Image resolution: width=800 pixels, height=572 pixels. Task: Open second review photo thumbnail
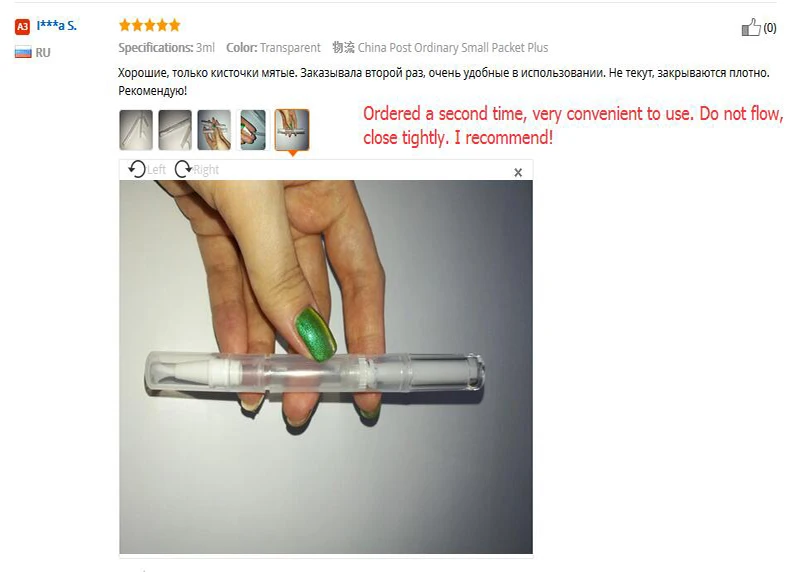(x=175, y=130)
